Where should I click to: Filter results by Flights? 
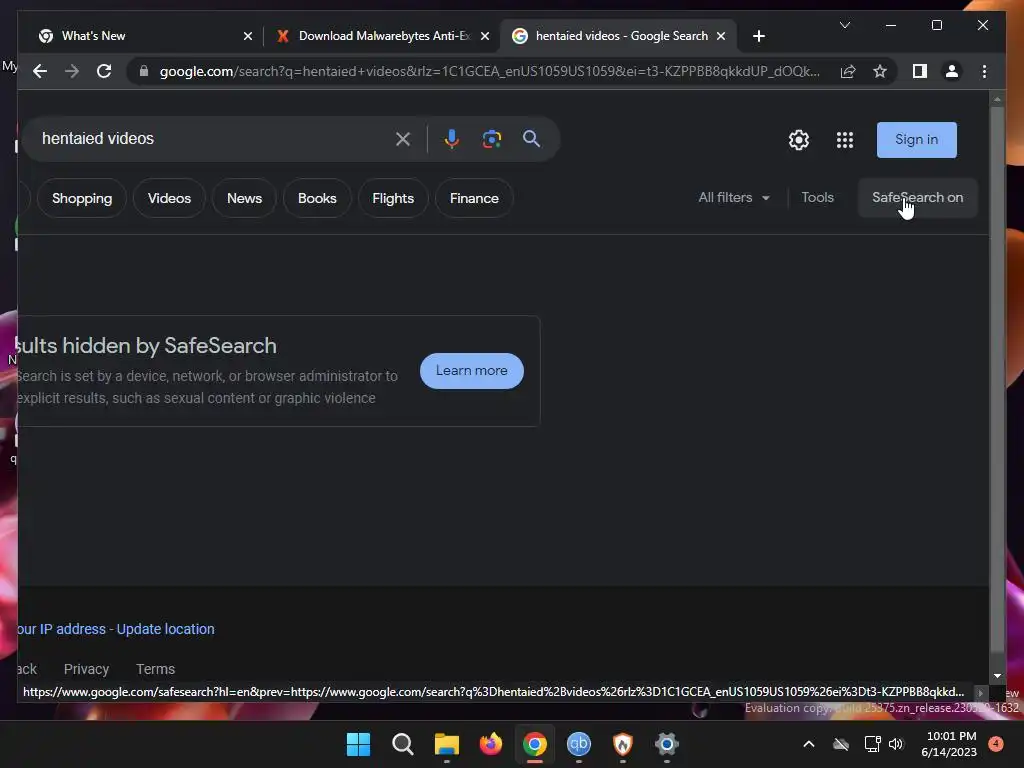tap(392, 198)
